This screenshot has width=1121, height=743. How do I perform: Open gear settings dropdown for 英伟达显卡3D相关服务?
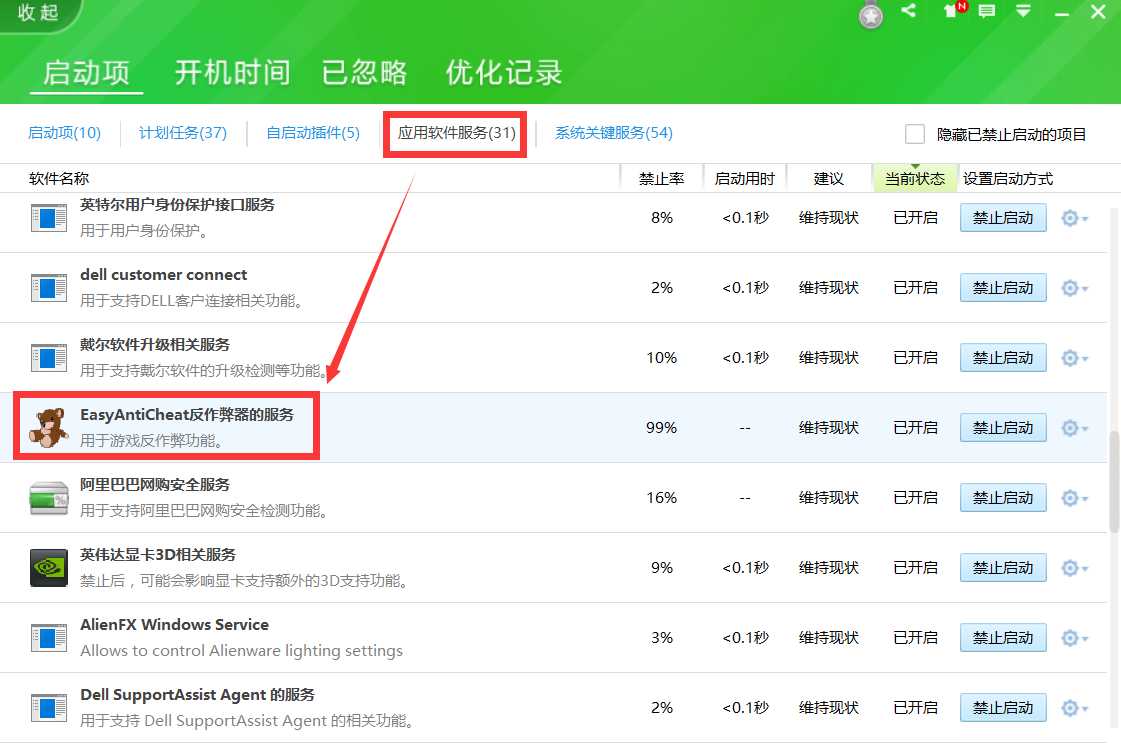tap(1074, 568)
